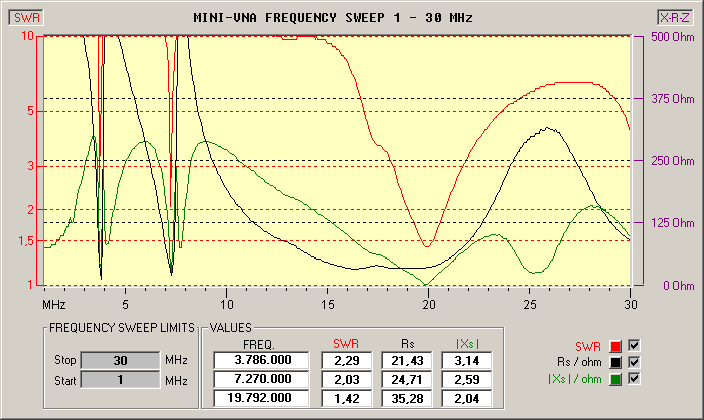The height and width of the screenshot is (420, 704).
Task: Click the Stop frequency field showing 30
Action: pos(120,360)
